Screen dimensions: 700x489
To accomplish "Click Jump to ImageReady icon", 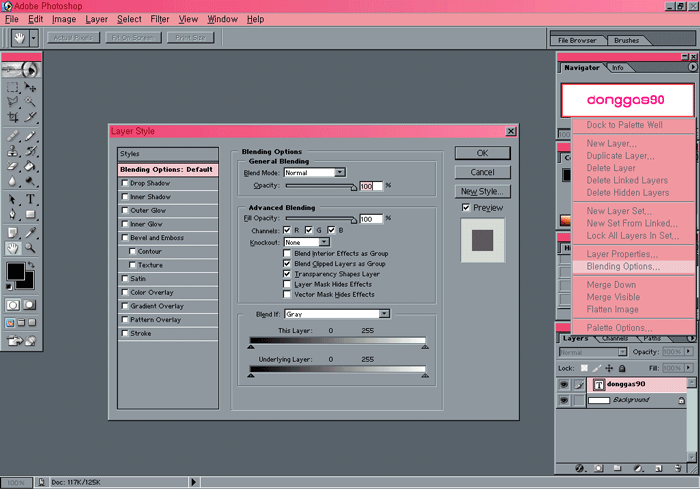I will (x=21, y=341).
